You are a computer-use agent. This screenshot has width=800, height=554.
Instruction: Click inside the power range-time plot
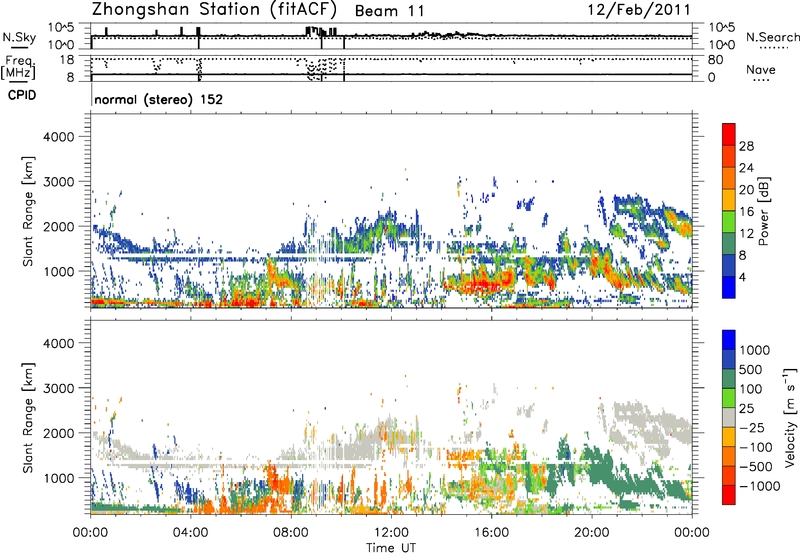pyautogui.click(x=391, y=211)
